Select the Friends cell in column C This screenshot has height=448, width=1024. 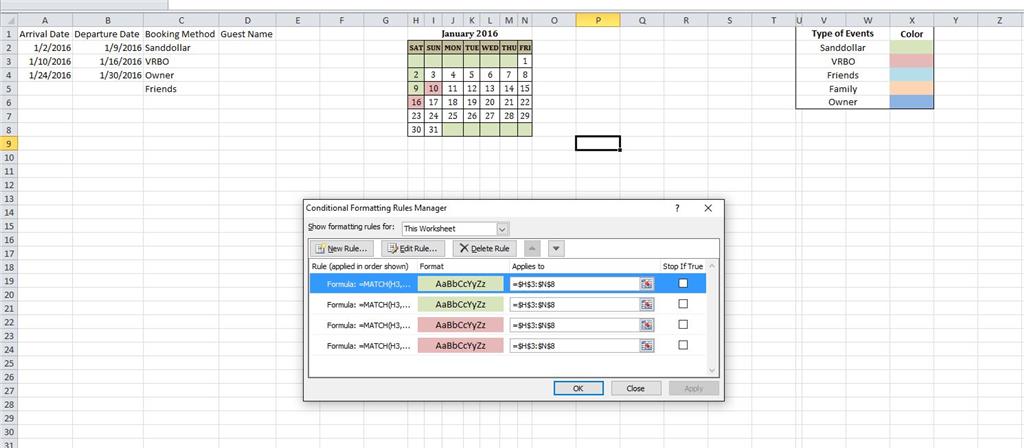181,89
